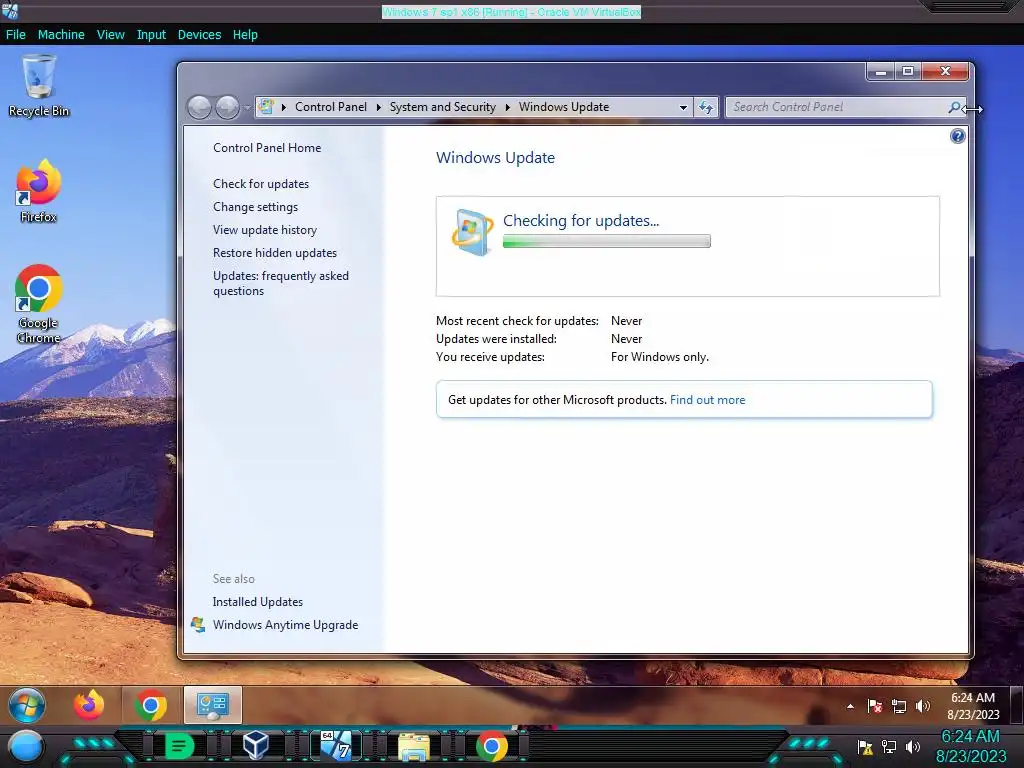This screenshot has height=768, width=1024.
Task: Click the Control Panel icon in address bar
Action: click(x=266, y=106)
